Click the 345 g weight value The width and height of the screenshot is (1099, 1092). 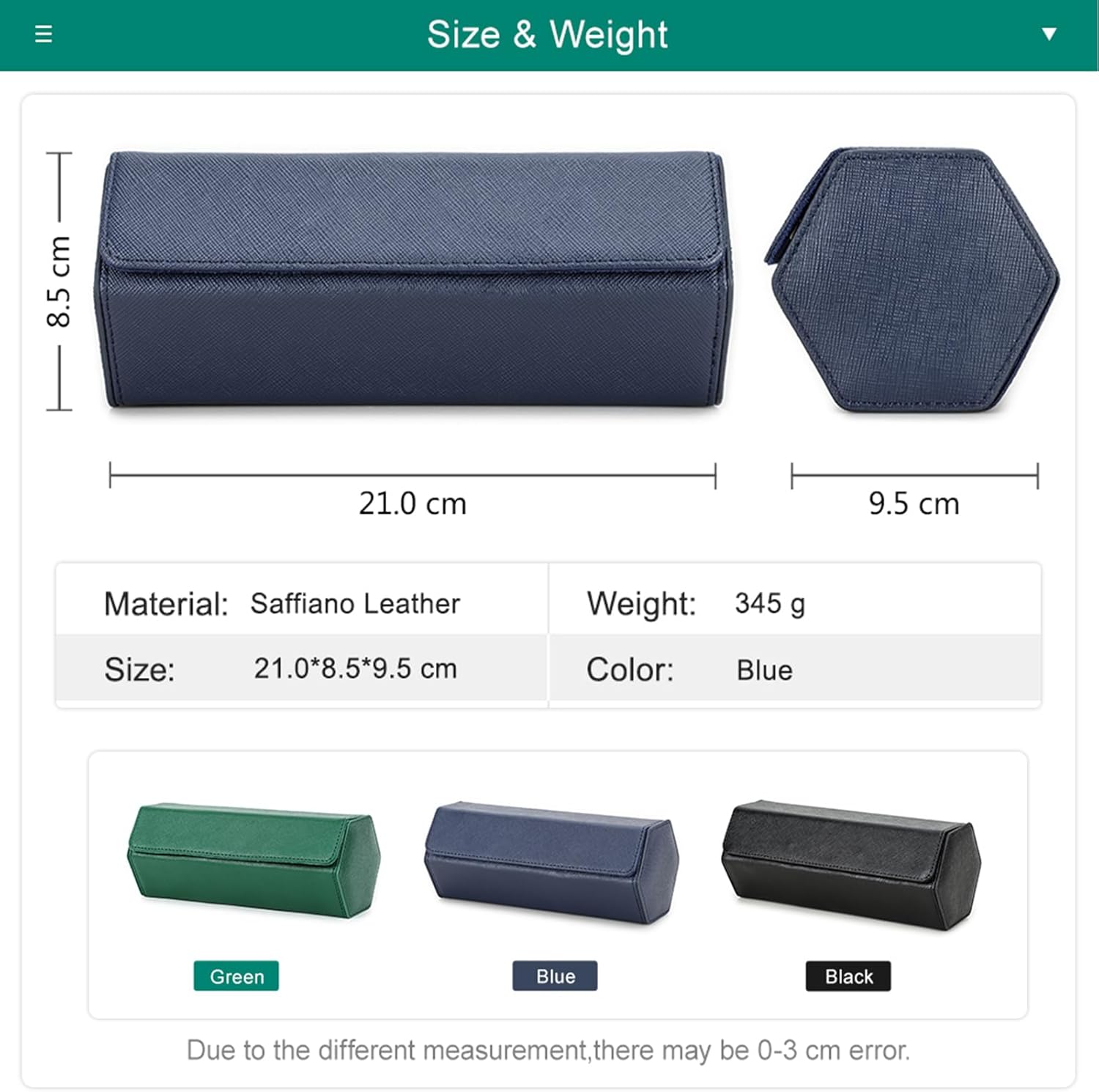(x=770, y=605)
